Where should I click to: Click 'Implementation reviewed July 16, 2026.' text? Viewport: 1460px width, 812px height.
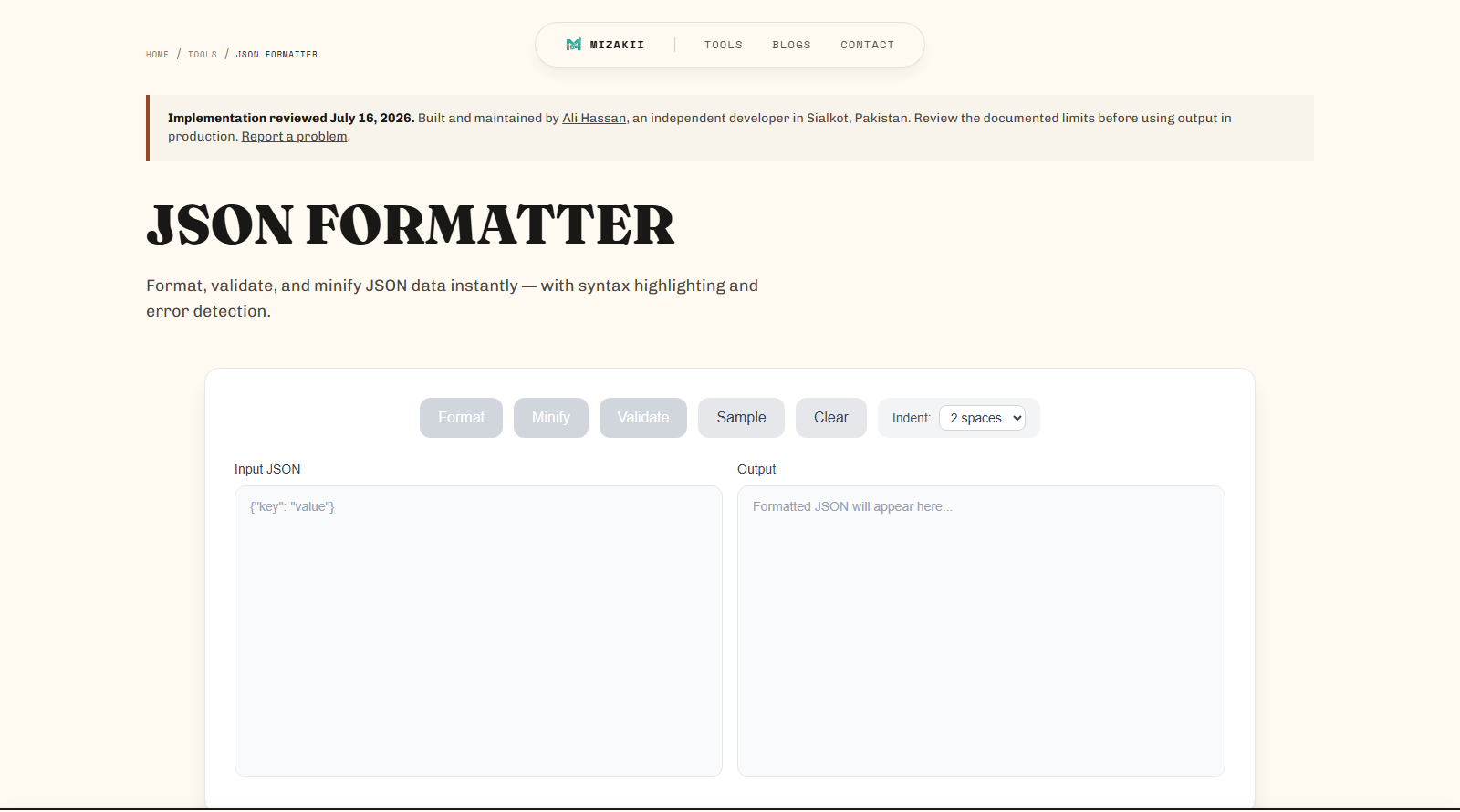coord(291,118)
